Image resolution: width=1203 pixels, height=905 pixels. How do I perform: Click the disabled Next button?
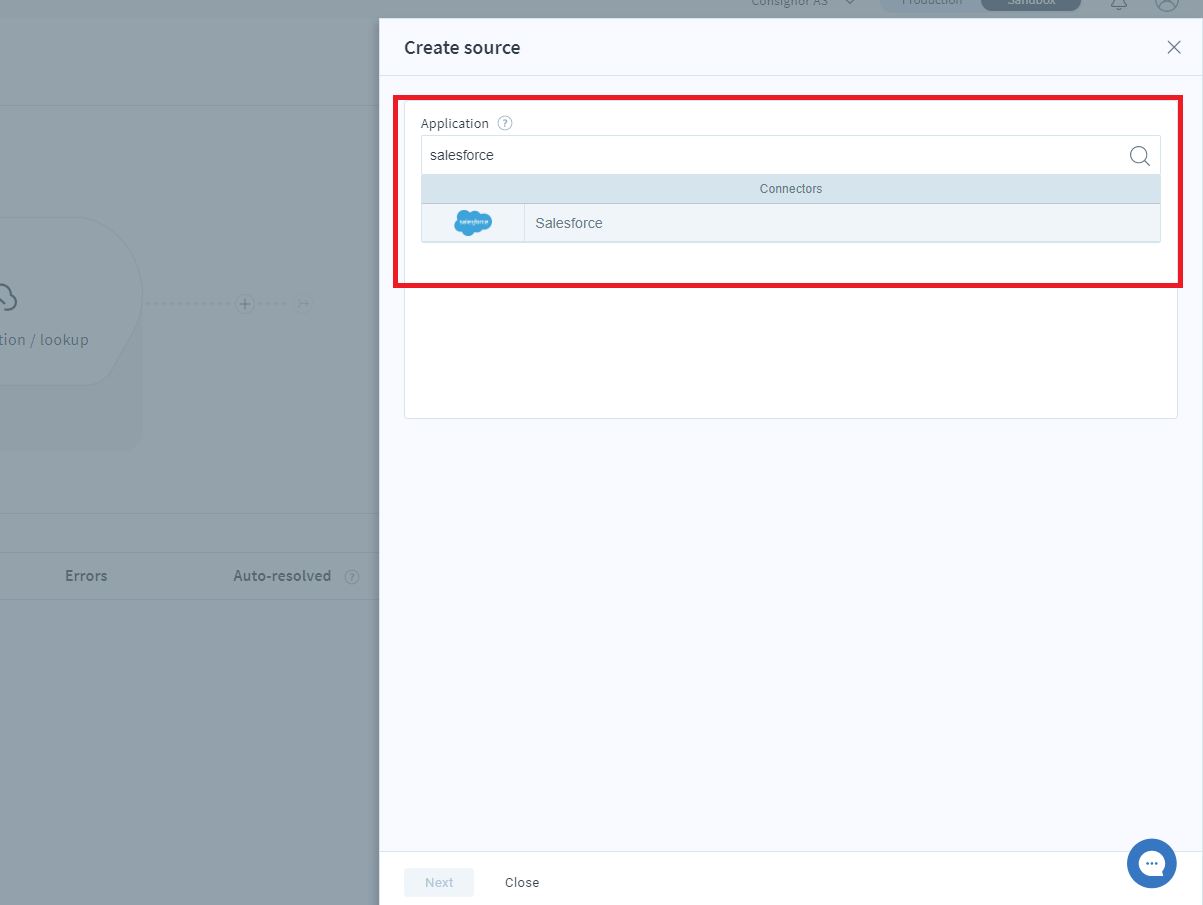coord(439,882)
